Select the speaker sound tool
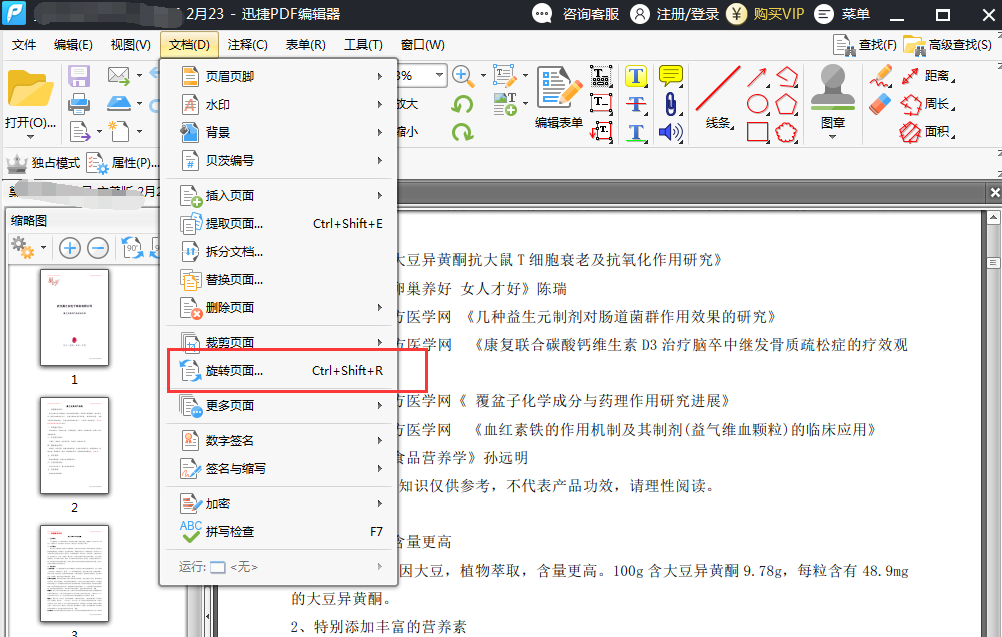 point(670,132)
